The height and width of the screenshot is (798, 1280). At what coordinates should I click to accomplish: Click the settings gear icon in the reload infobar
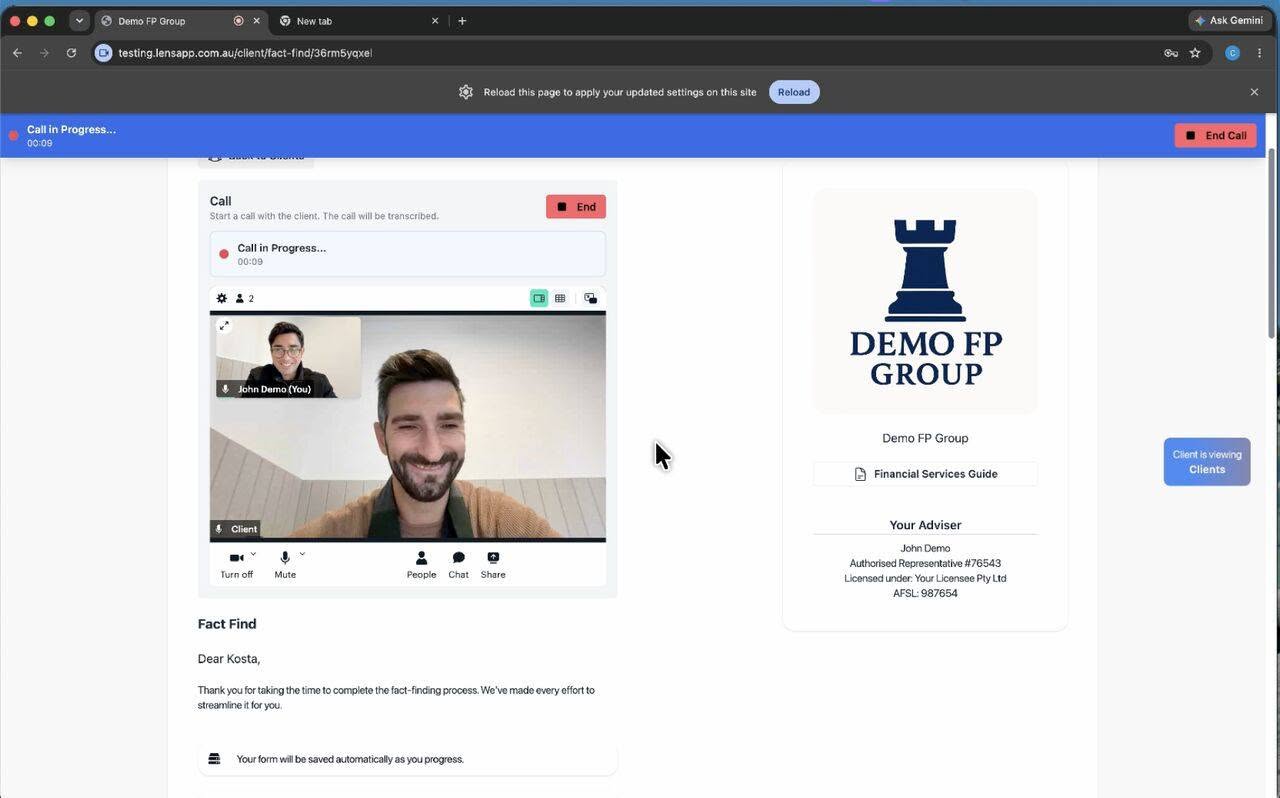coord(466,92)
